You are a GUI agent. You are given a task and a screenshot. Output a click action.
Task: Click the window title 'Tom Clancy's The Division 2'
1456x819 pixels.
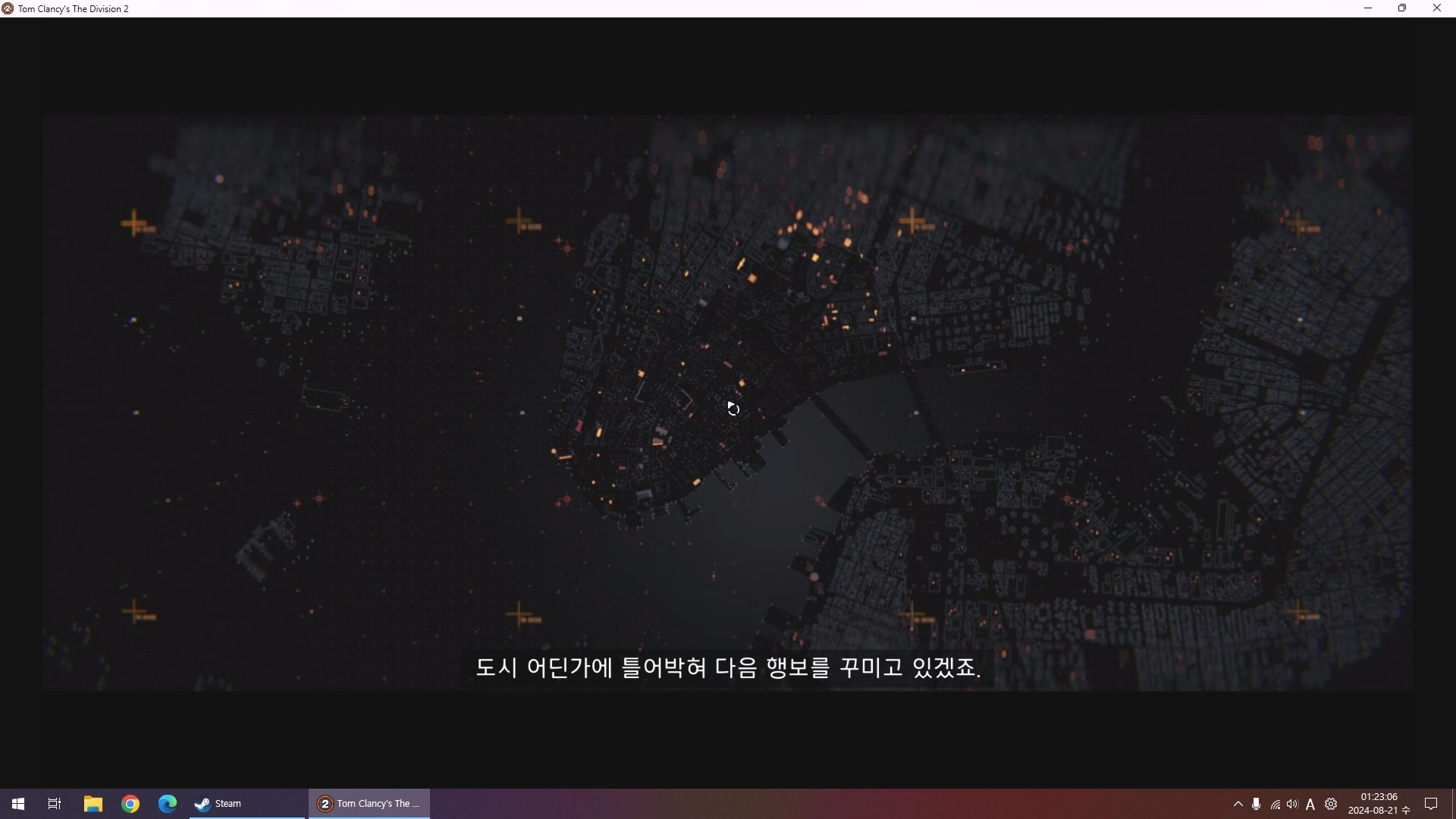[74, 9]
